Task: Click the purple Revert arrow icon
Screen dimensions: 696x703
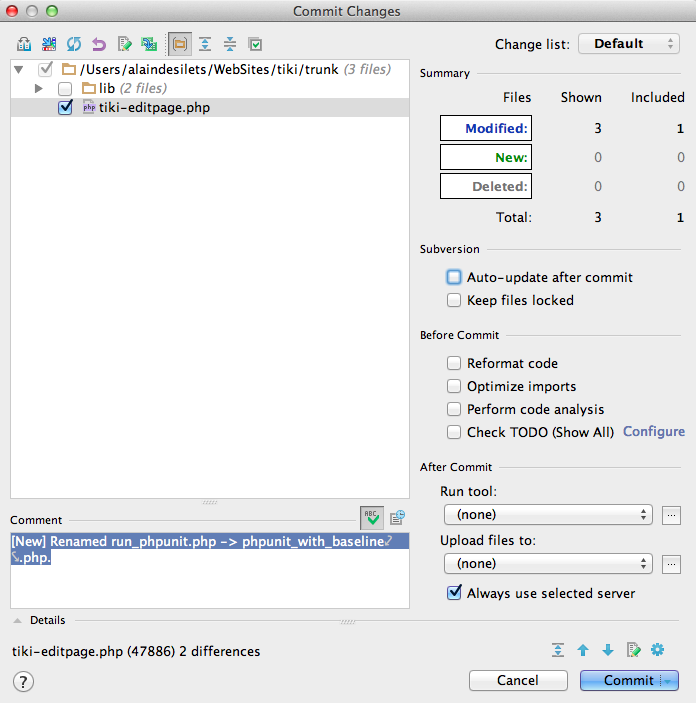Action: pyautogui.click(x=99, y=44)
